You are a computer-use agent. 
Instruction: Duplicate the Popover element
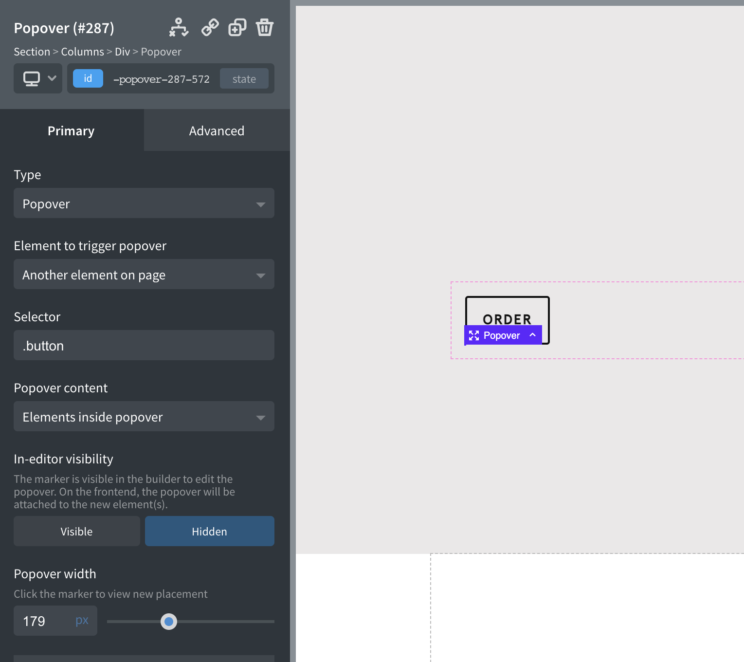click(237, 27)
